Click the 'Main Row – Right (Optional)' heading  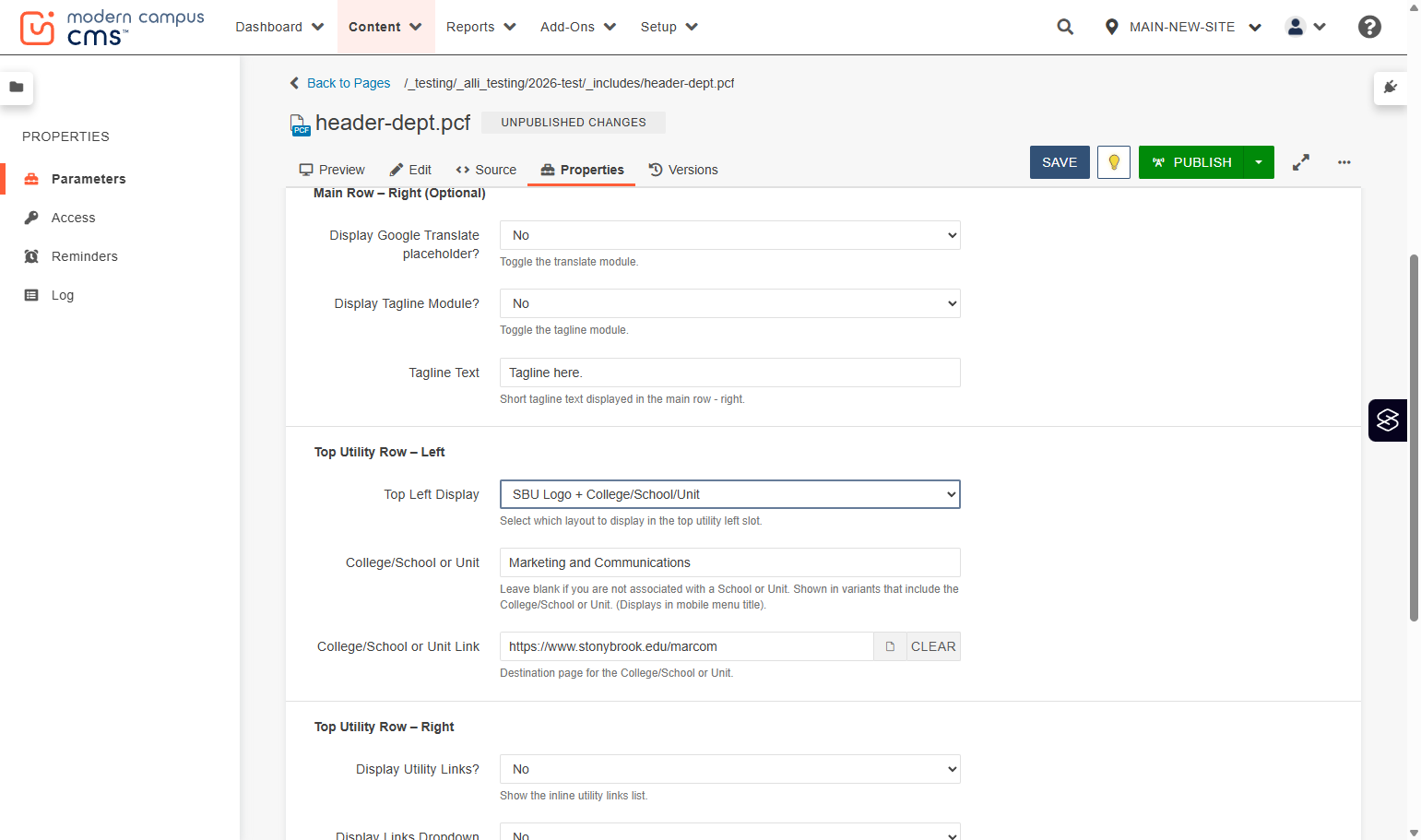pos(399,193)
